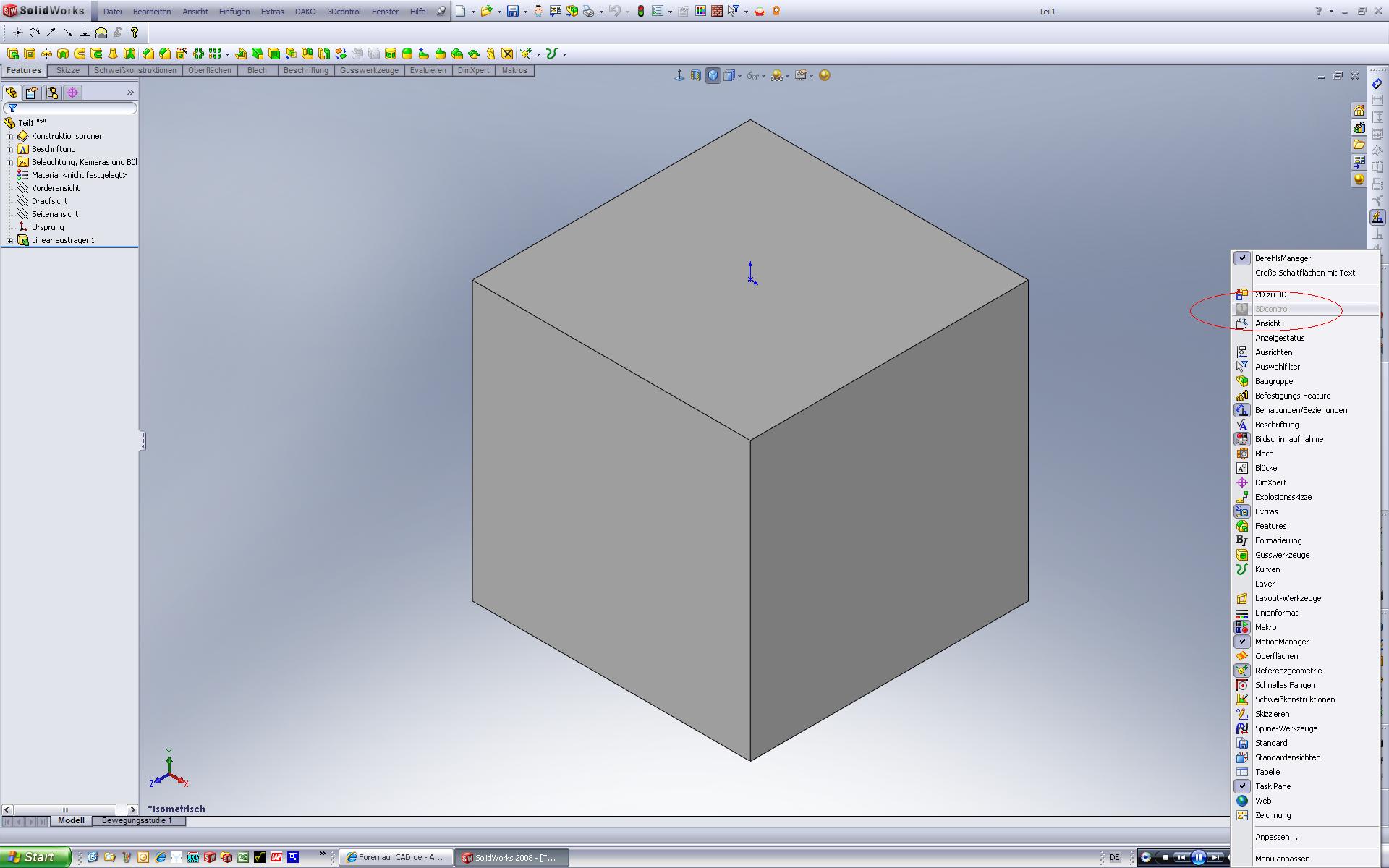
Task: Toggle the BefehlsManager checkmark entry
Action: point(1282,258)
